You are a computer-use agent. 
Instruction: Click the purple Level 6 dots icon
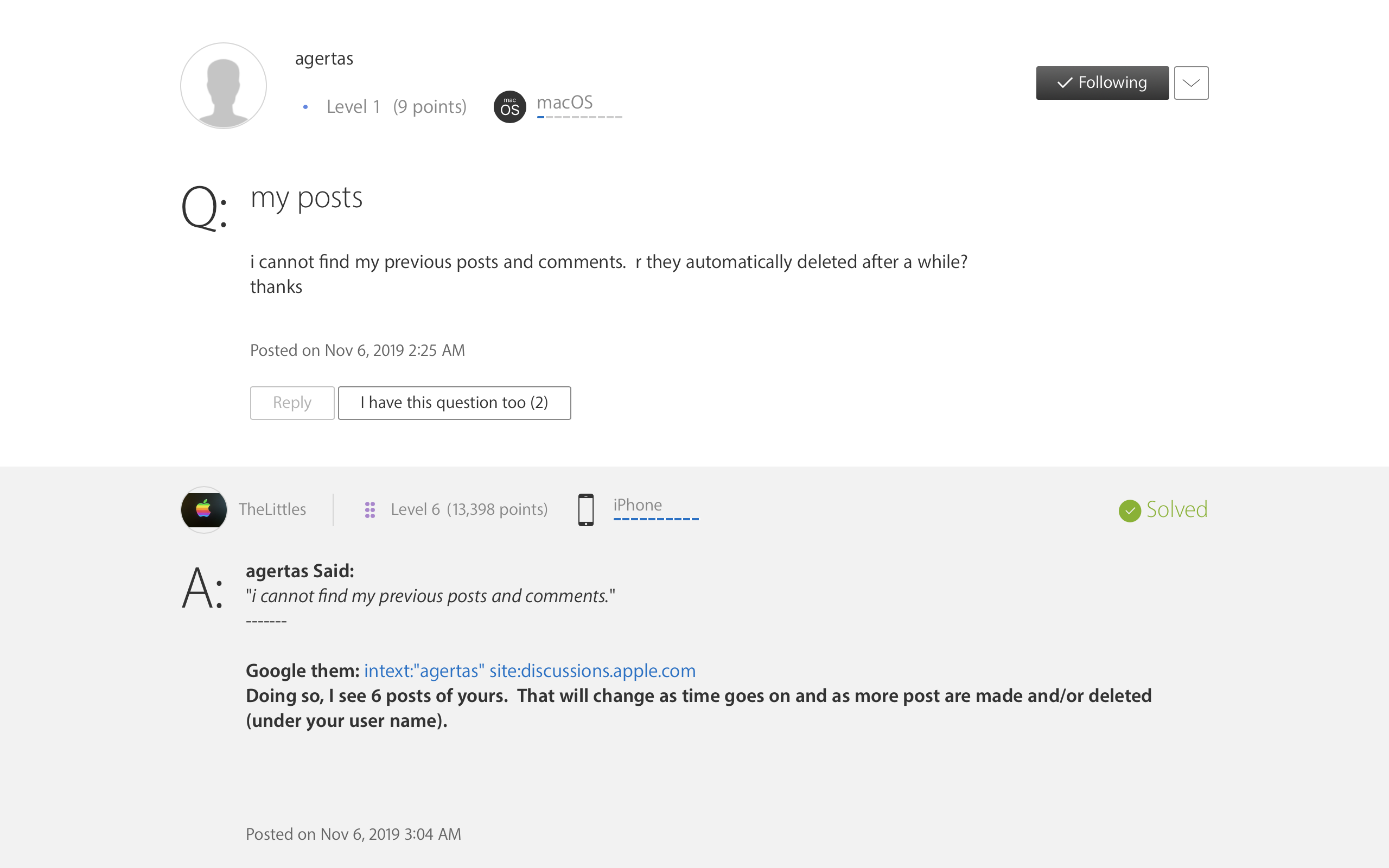(x=370, y=509)
